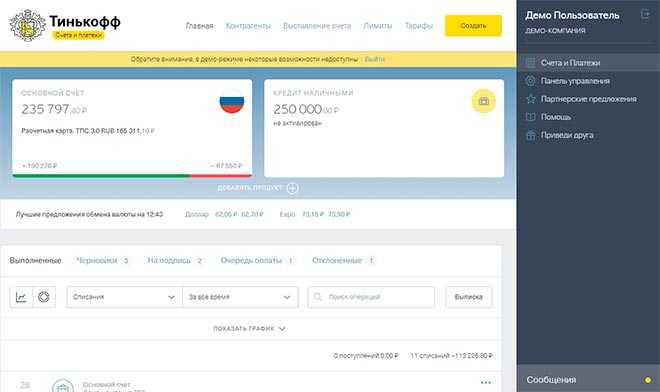Select the На подпись tab
The width and height of the screenshot is (660, 392).
point(175,261)
